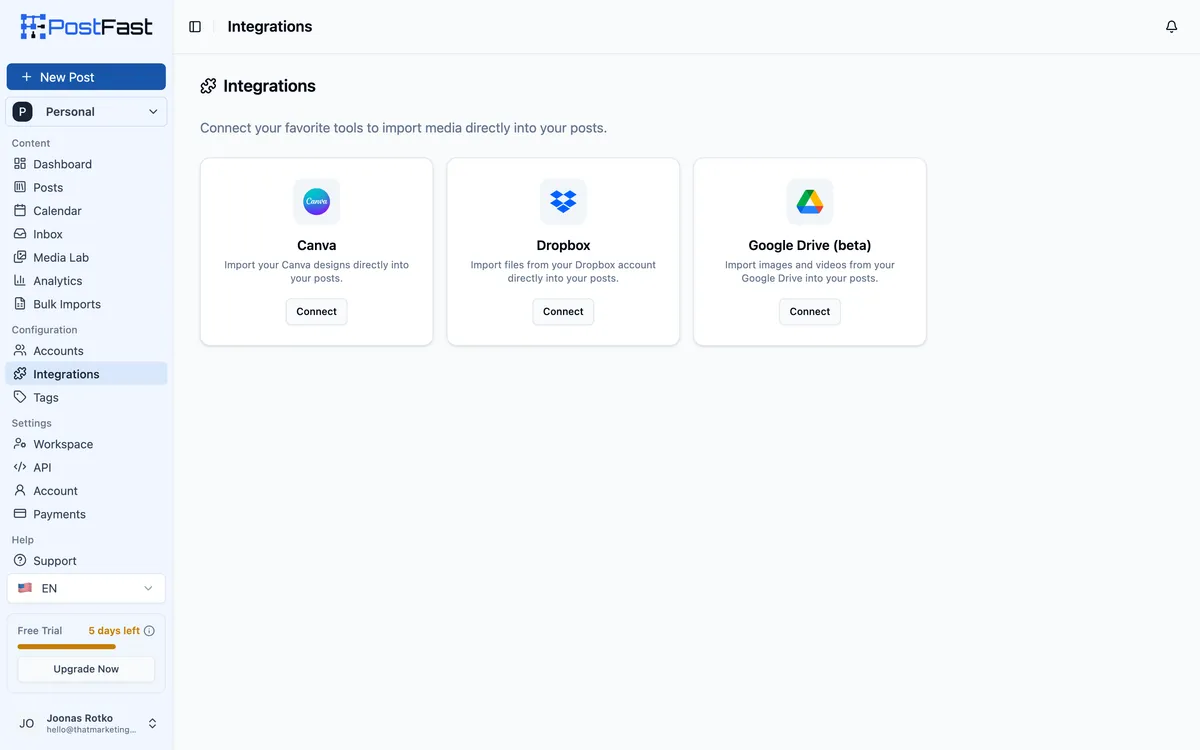Open the Inbox menu item
Screen dimensions: 1200x750
(86, 234)
